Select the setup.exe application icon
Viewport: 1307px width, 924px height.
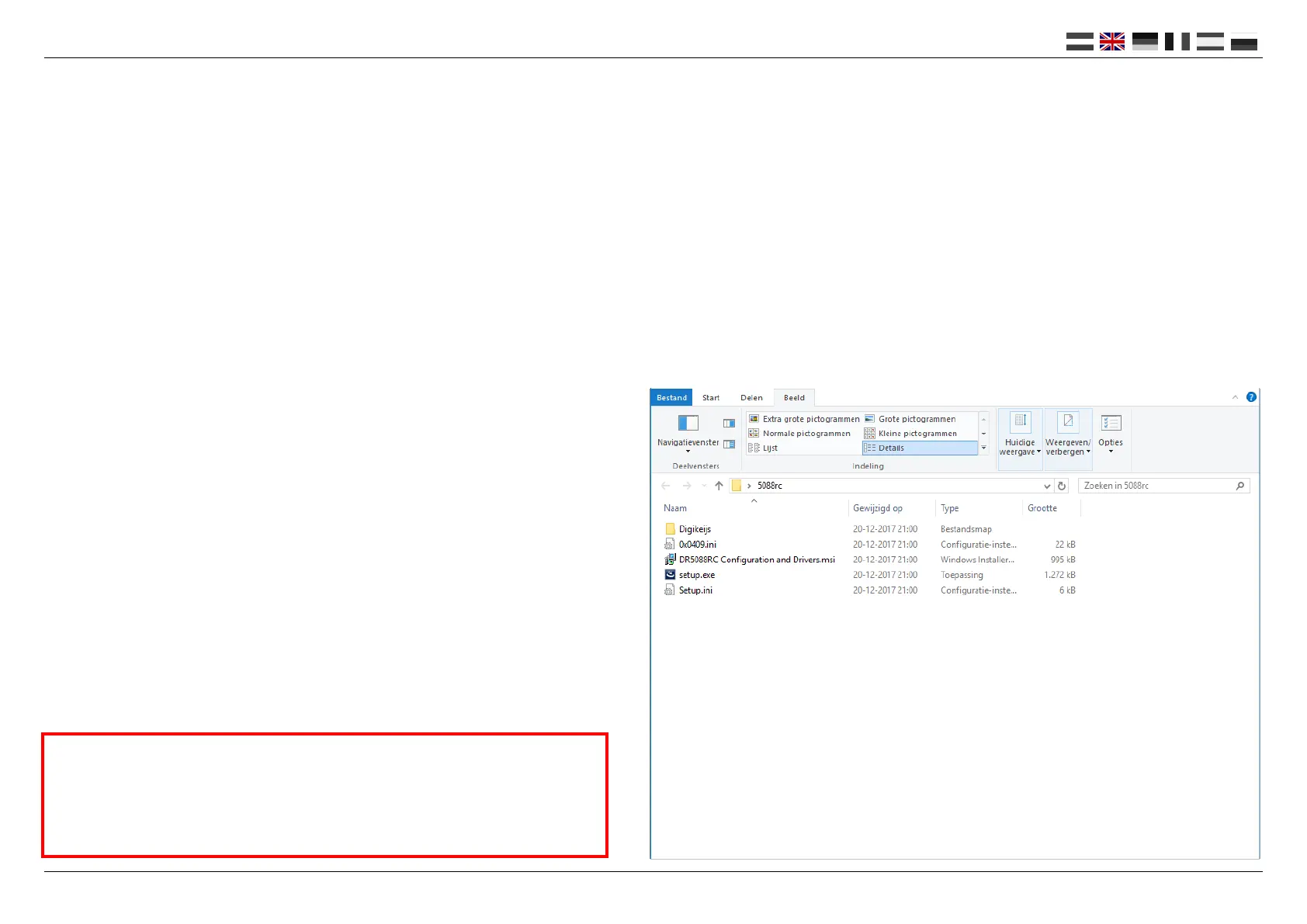(x=670, y=575)
